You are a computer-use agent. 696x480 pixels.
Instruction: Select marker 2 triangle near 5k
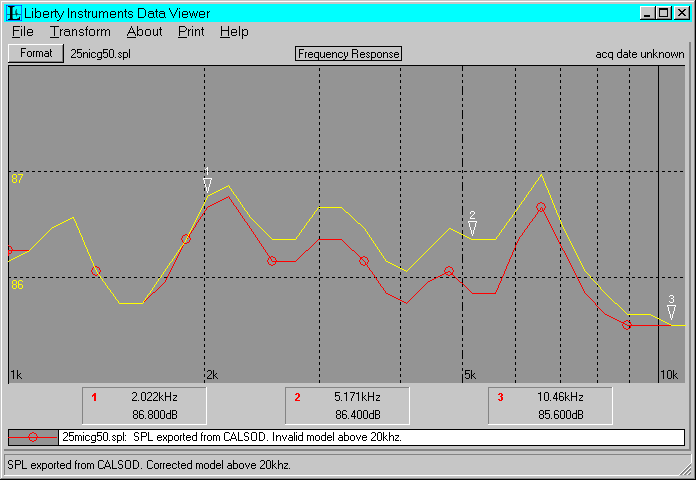pyautogui.click(x=472, y=228)
